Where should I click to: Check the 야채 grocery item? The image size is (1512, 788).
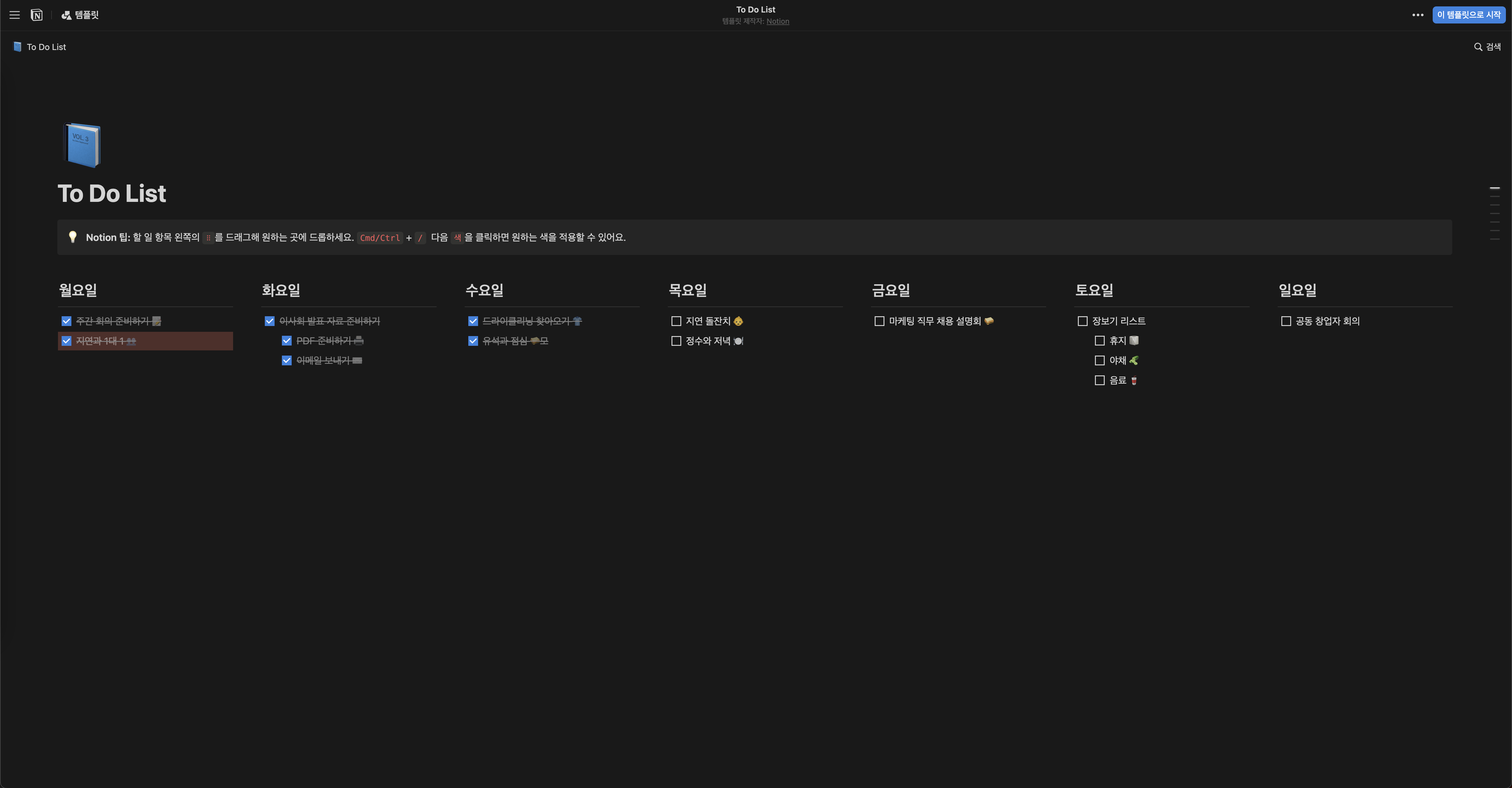(x=1099, y=360)
